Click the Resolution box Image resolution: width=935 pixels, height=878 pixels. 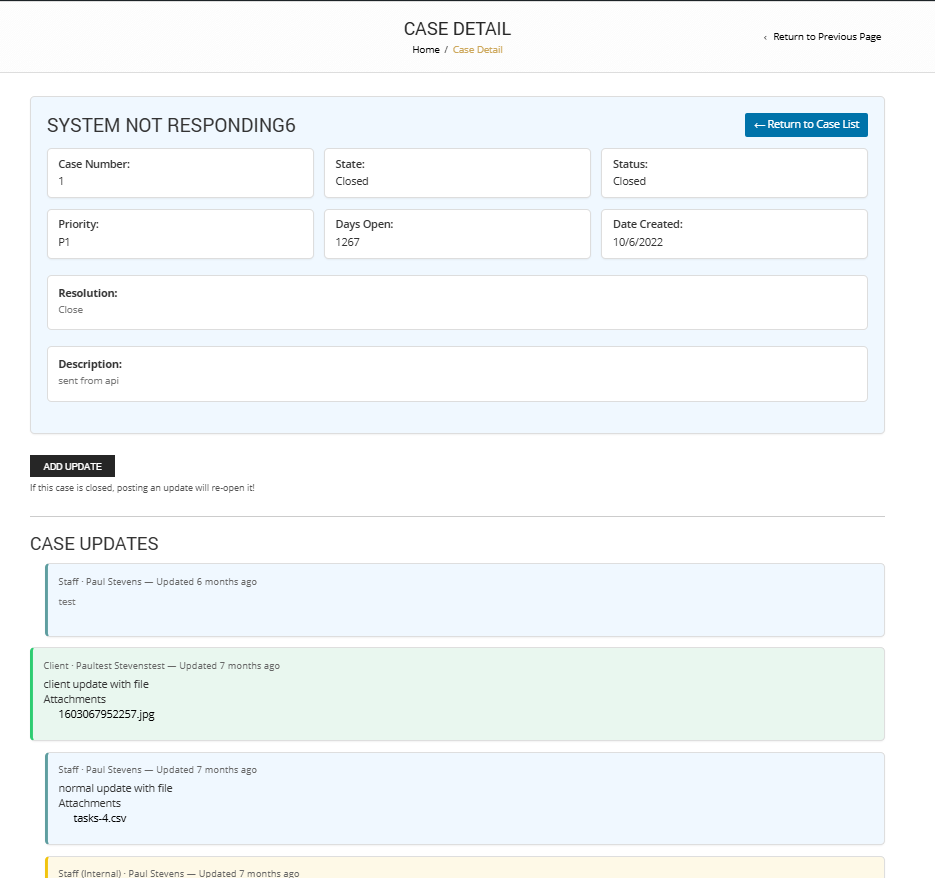[457, 302]
